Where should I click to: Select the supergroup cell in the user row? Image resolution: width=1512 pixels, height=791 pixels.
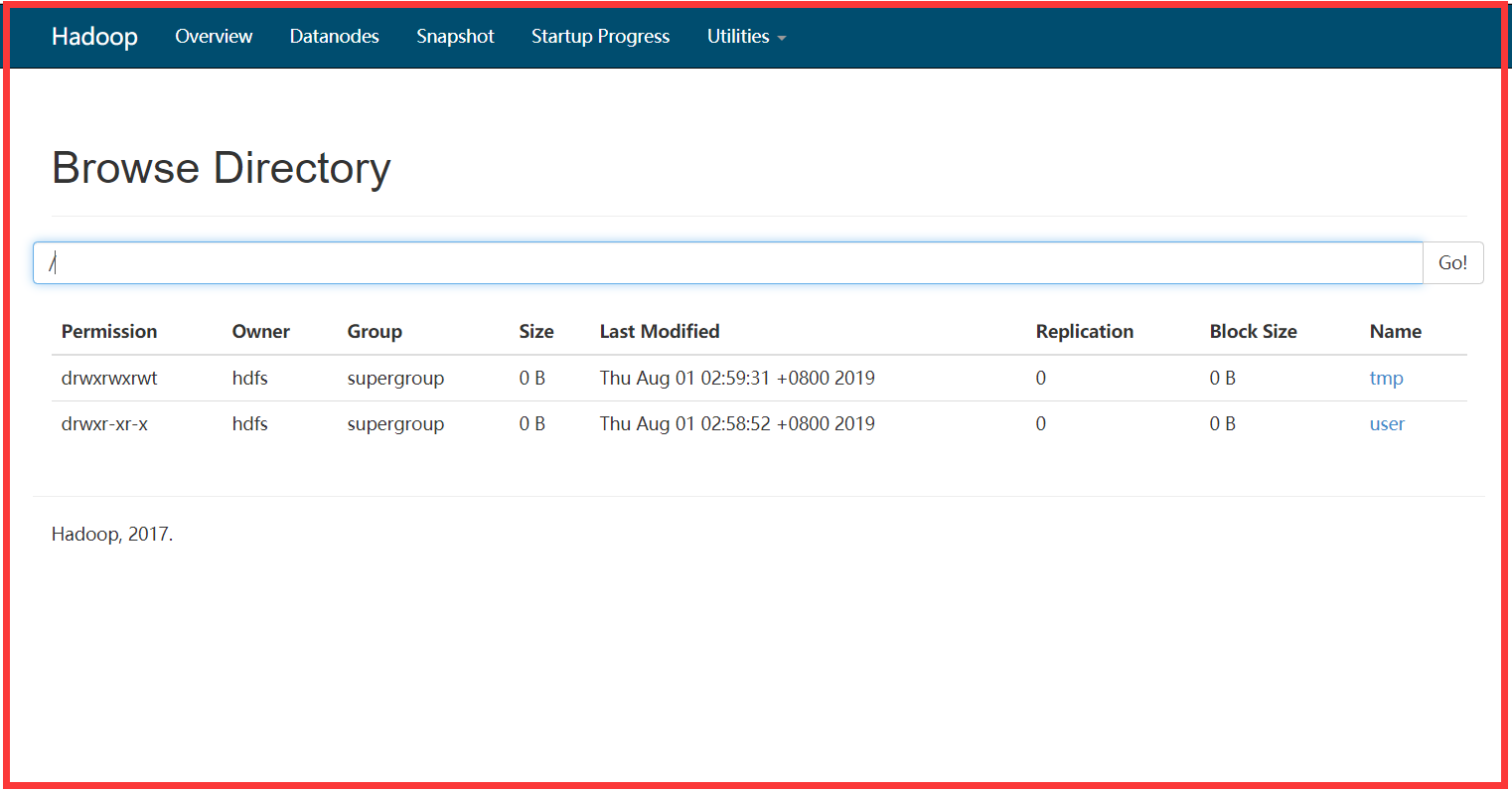[395, 424]
